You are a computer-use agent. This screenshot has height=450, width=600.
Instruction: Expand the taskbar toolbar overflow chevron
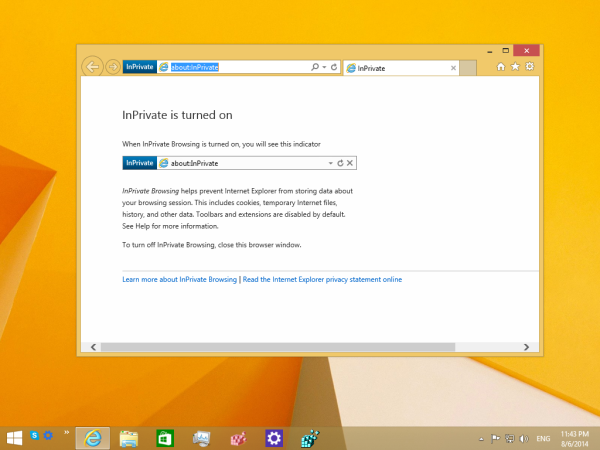(x=67, y=432)
